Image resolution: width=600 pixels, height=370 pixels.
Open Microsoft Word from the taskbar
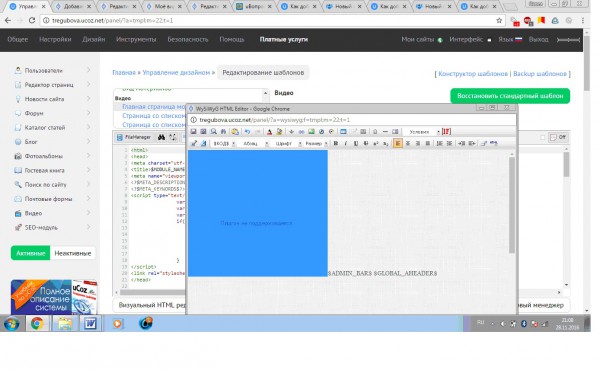[x=90, y=324]
